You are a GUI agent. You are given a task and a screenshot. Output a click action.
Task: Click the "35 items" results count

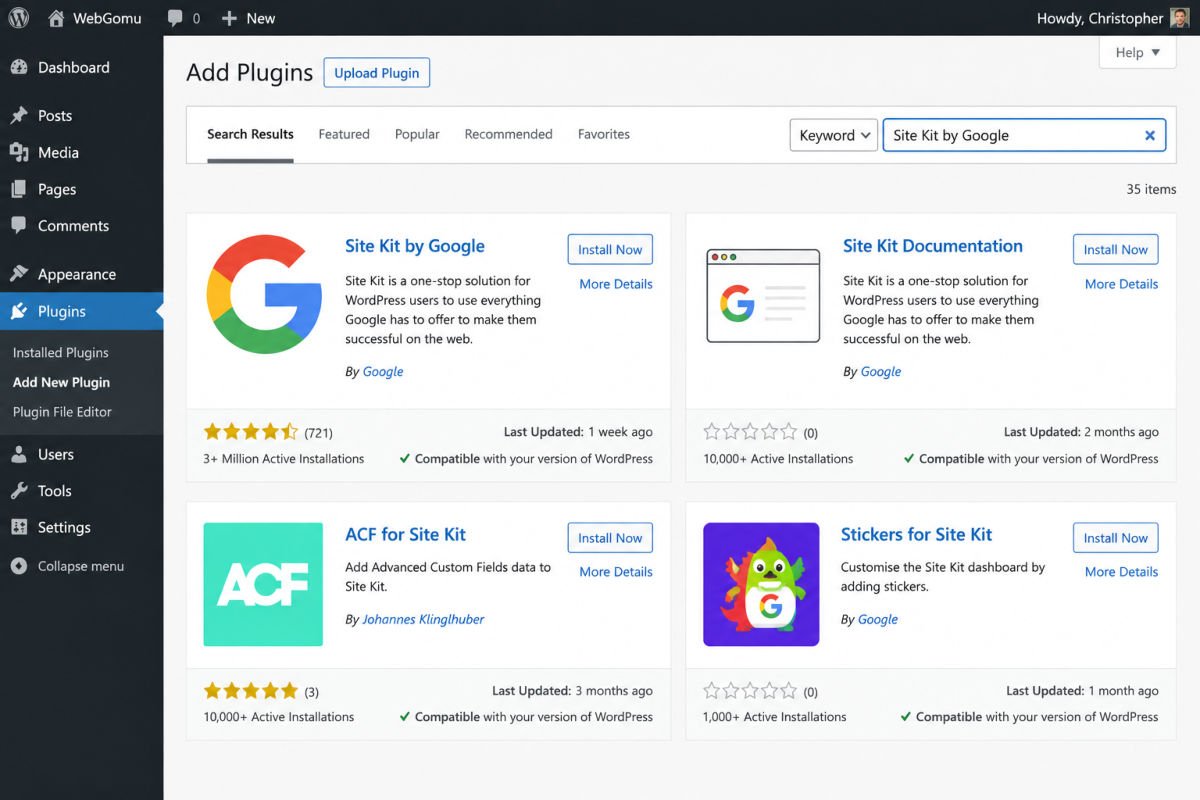[x=1151, y=189]
